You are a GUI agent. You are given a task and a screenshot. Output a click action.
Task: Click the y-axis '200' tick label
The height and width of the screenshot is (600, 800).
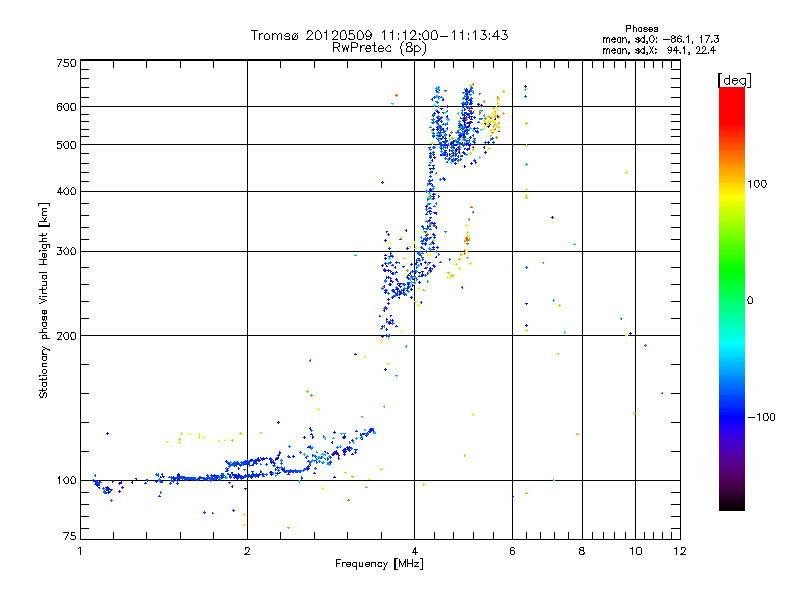click(x=66, y=336)
